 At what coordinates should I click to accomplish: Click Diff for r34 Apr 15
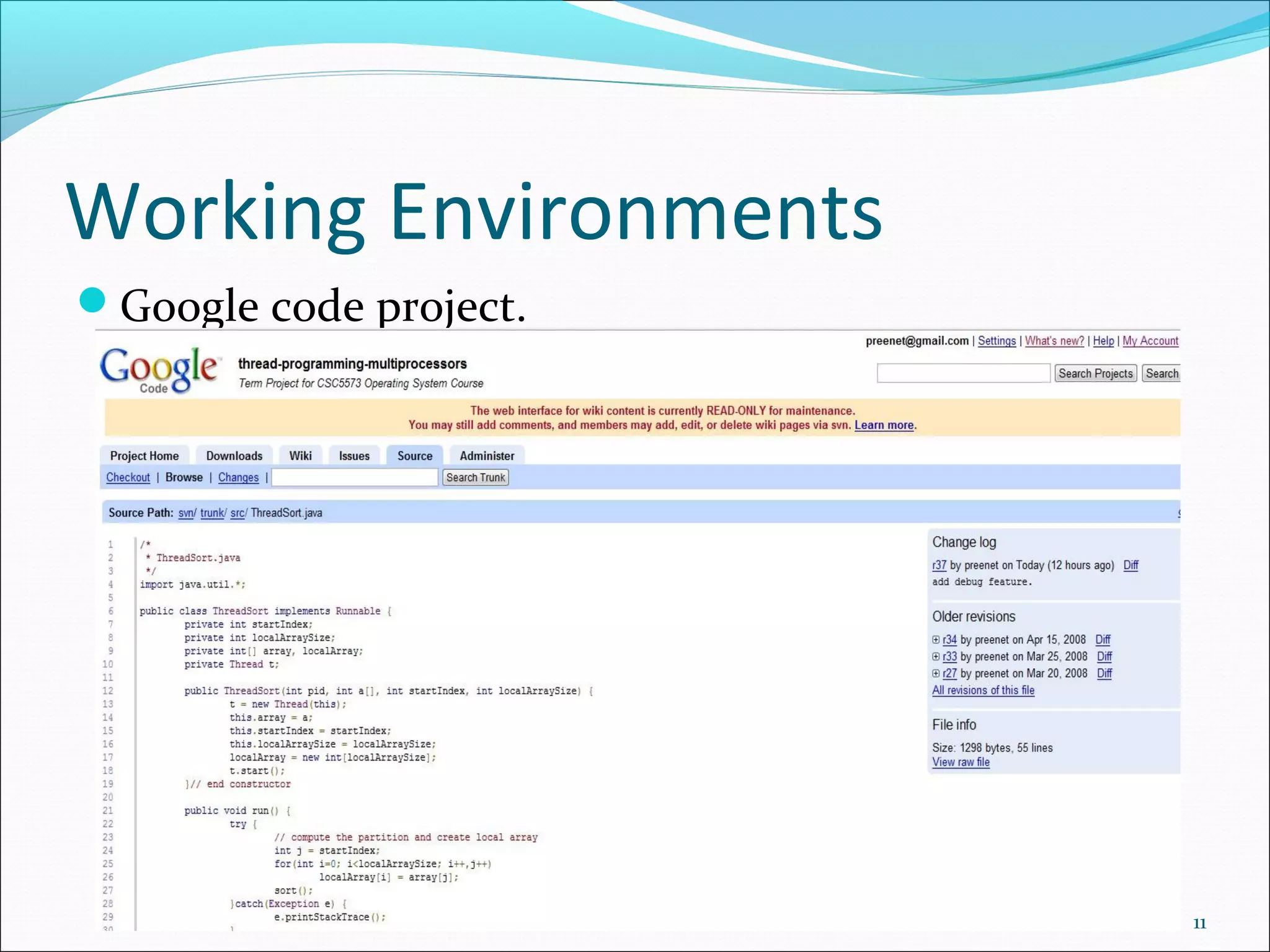pyautogui.click(x=1103, y=640)
